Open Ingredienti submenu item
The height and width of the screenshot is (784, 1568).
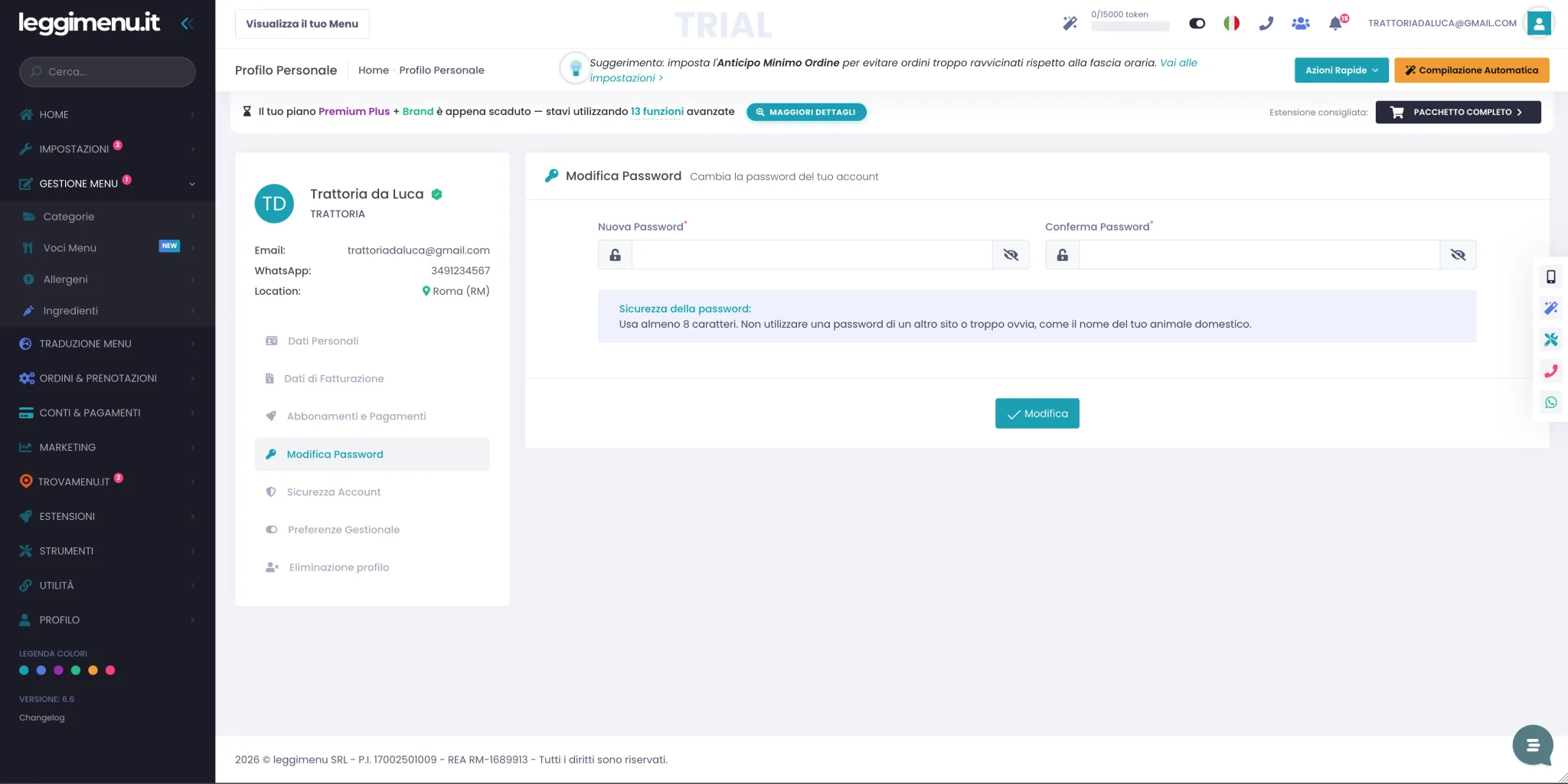107,311
